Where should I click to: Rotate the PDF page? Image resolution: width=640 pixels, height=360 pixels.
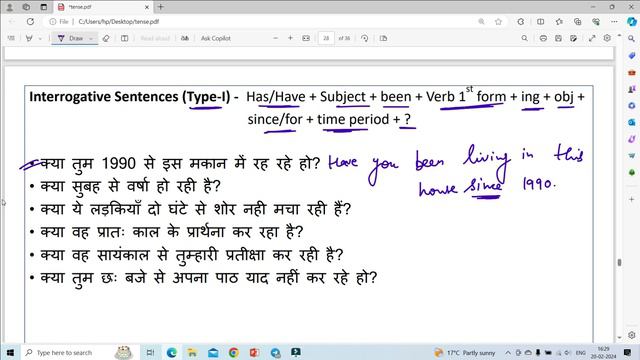coord(364,38)
